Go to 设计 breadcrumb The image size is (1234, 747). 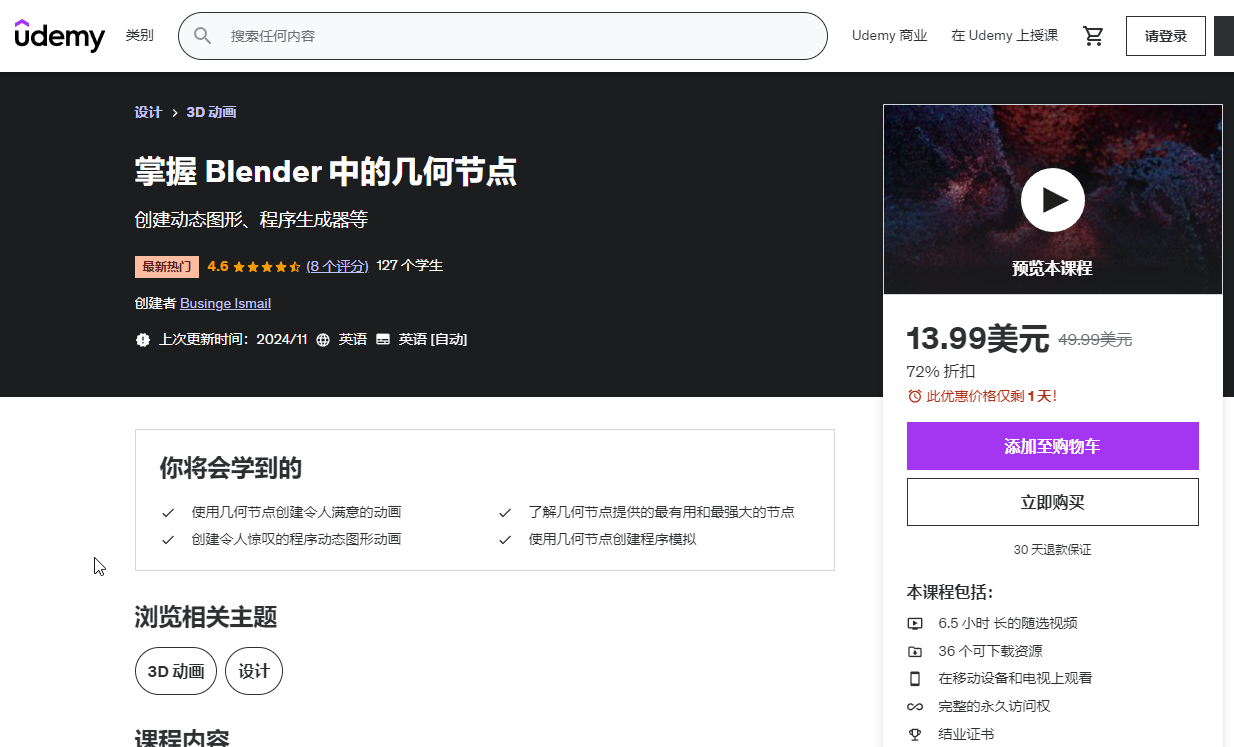pos(148,112)
